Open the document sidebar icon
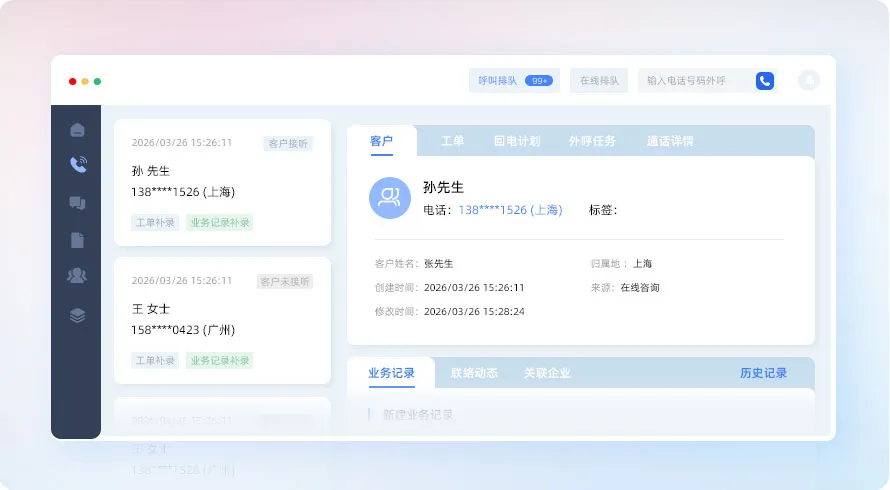Viewport: 890px width, 490px height. (x=77, y=240)
